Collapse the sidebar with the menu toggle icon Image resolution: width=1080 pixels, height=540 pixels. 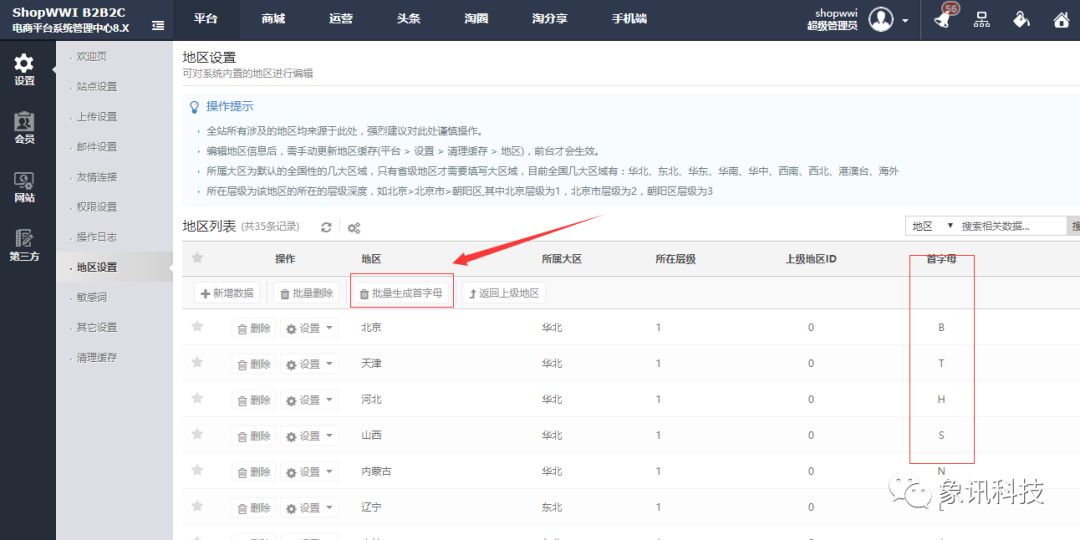coord(158,25)
